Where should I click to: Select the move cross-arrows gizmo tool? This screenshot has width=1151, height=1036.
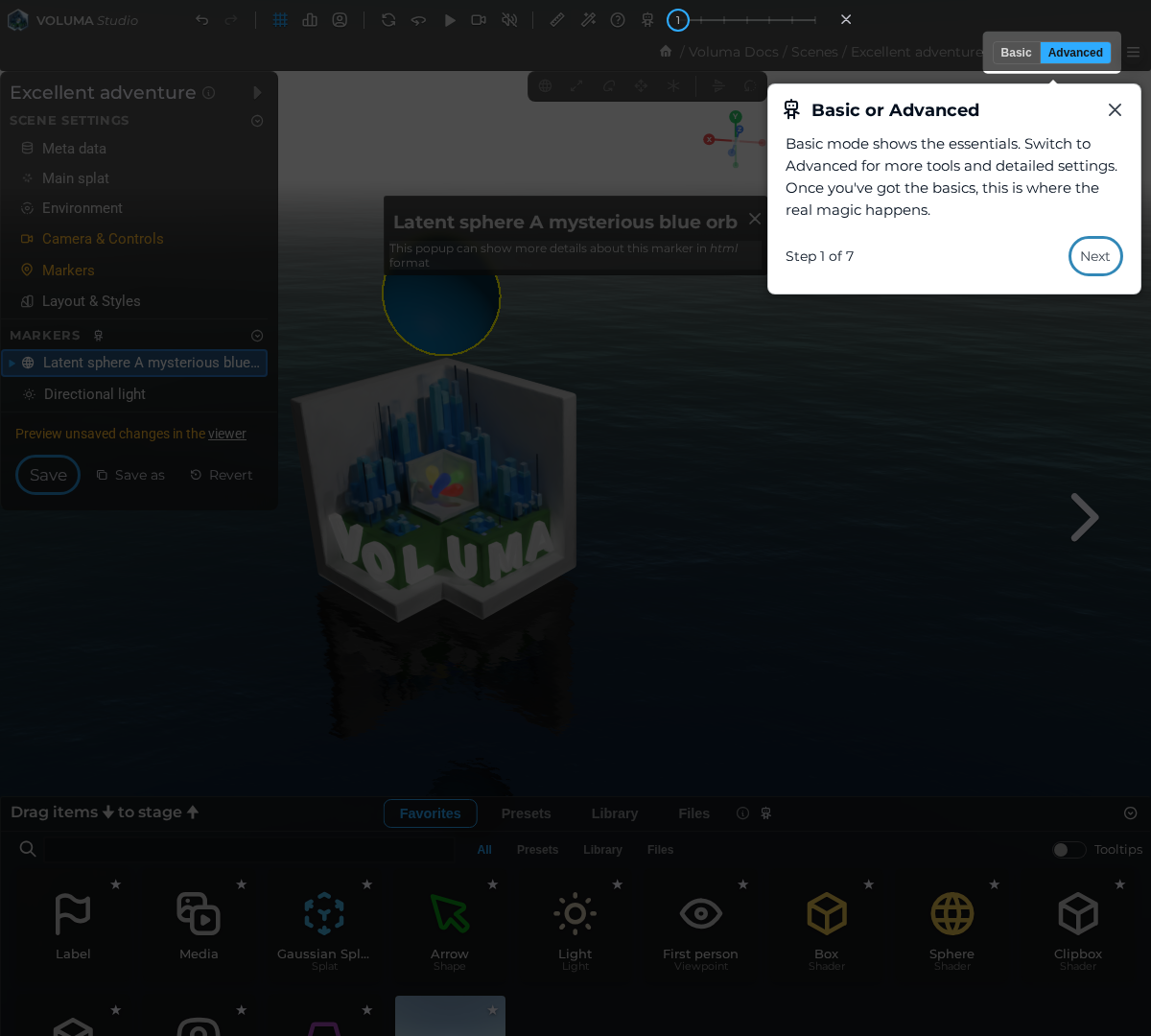click(x=641, y=85)
